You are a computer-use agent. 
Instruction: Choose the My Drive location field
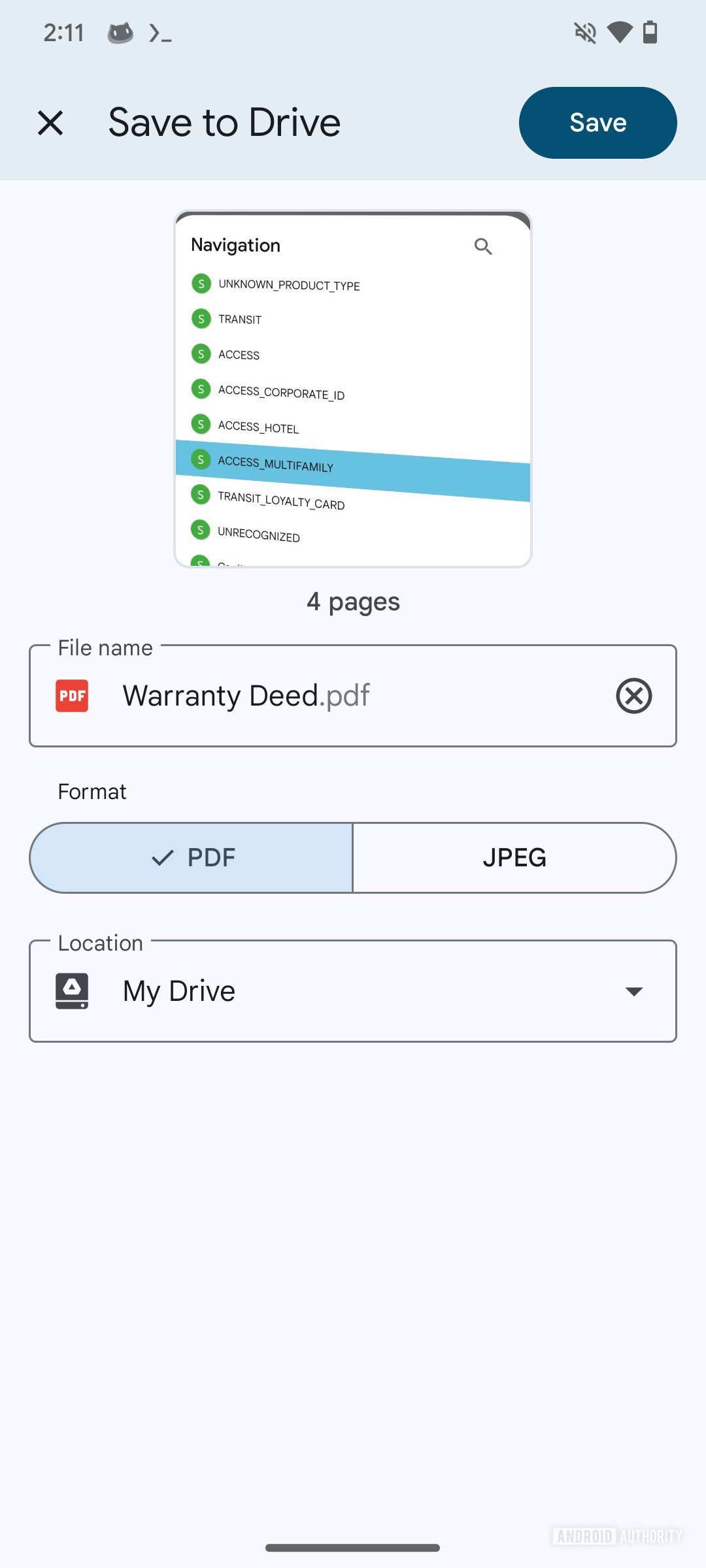click(353, 991)
